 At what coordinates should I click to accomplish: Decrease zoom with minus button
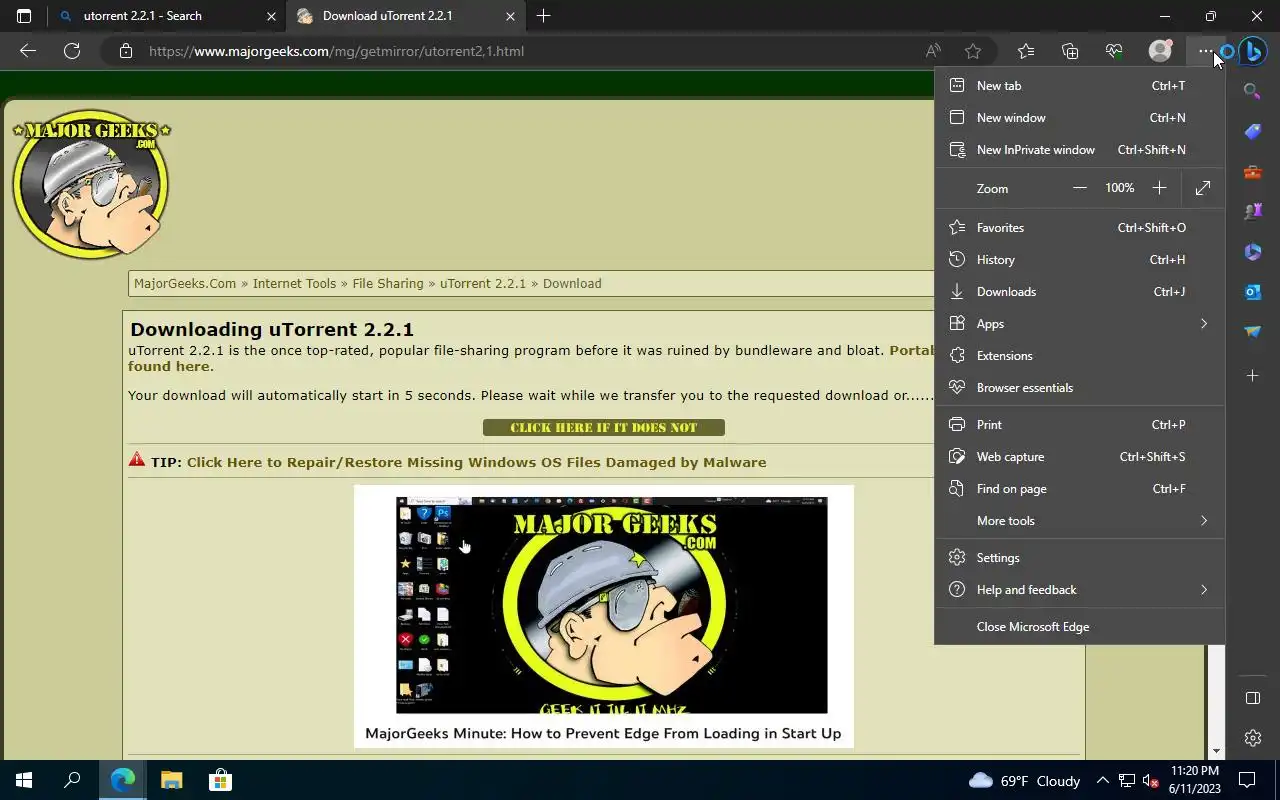point(1079,188)
